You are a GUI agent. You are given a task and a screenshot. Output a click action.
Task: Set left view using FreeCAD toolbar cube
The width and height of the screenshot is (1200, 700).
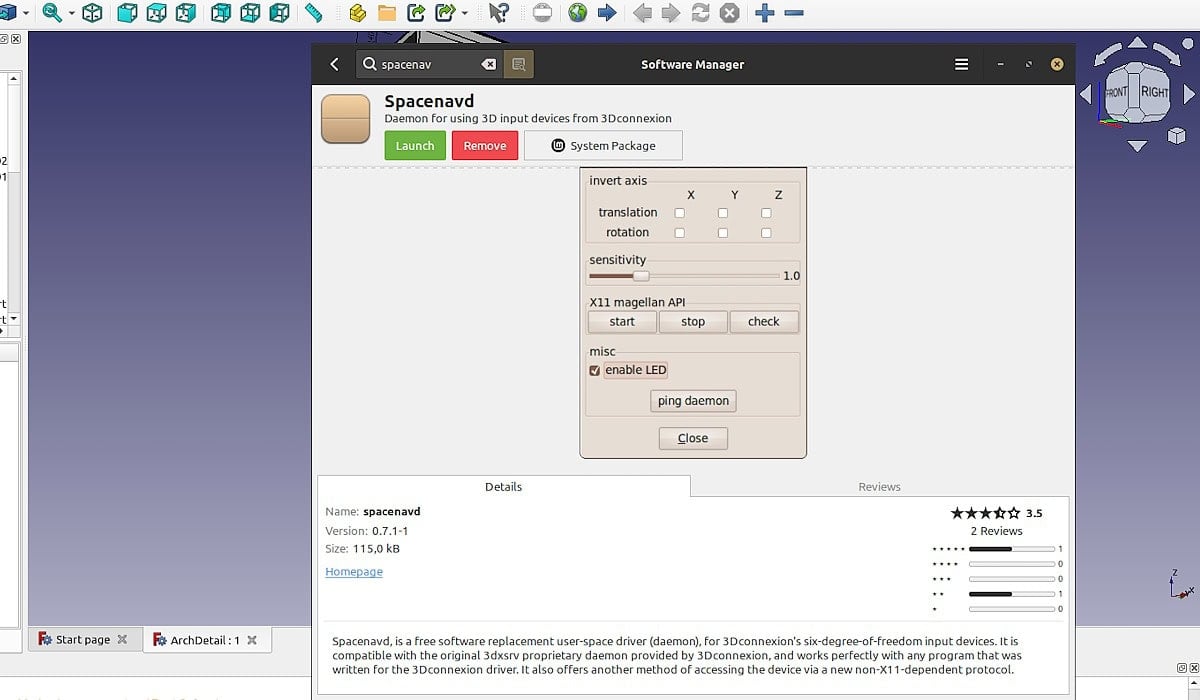(x=279, y=13)
